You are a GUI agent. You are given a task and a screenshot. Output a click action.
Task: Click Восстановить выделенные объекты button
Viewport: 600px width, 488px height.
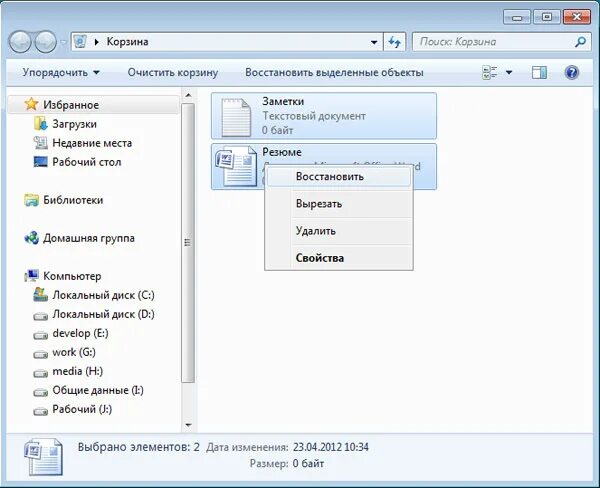(334, 72)
